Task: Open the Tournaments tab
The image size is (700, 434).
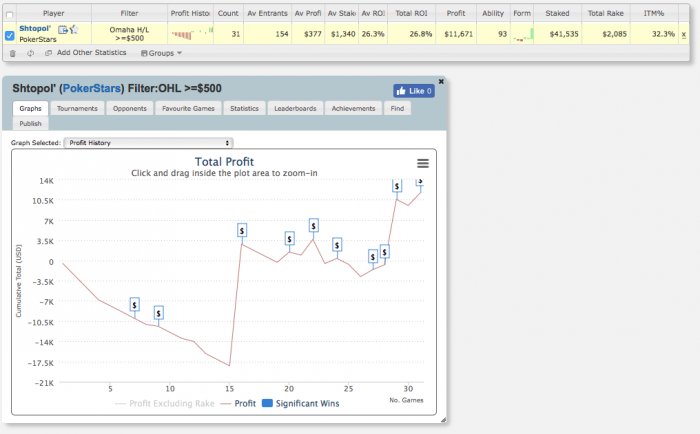Action: pos(77,108)
